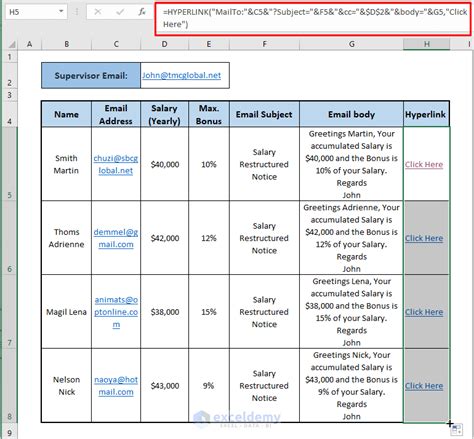Select row 5 header
Viewport: 474px width, 439px height.
pos(9,164)
